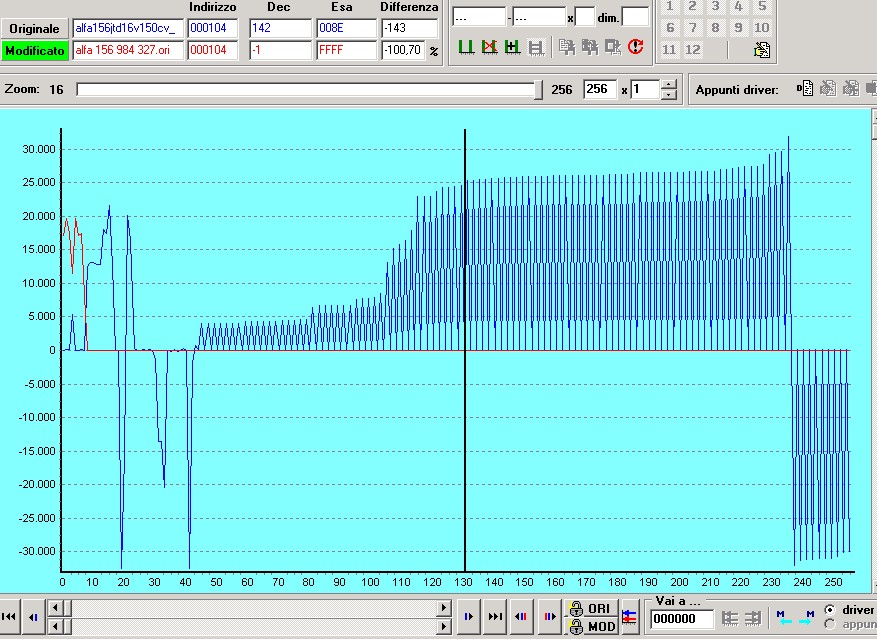877x639 pixels.
Task: Click the Modificato Esa field showing FFFF
Action: 347,50
